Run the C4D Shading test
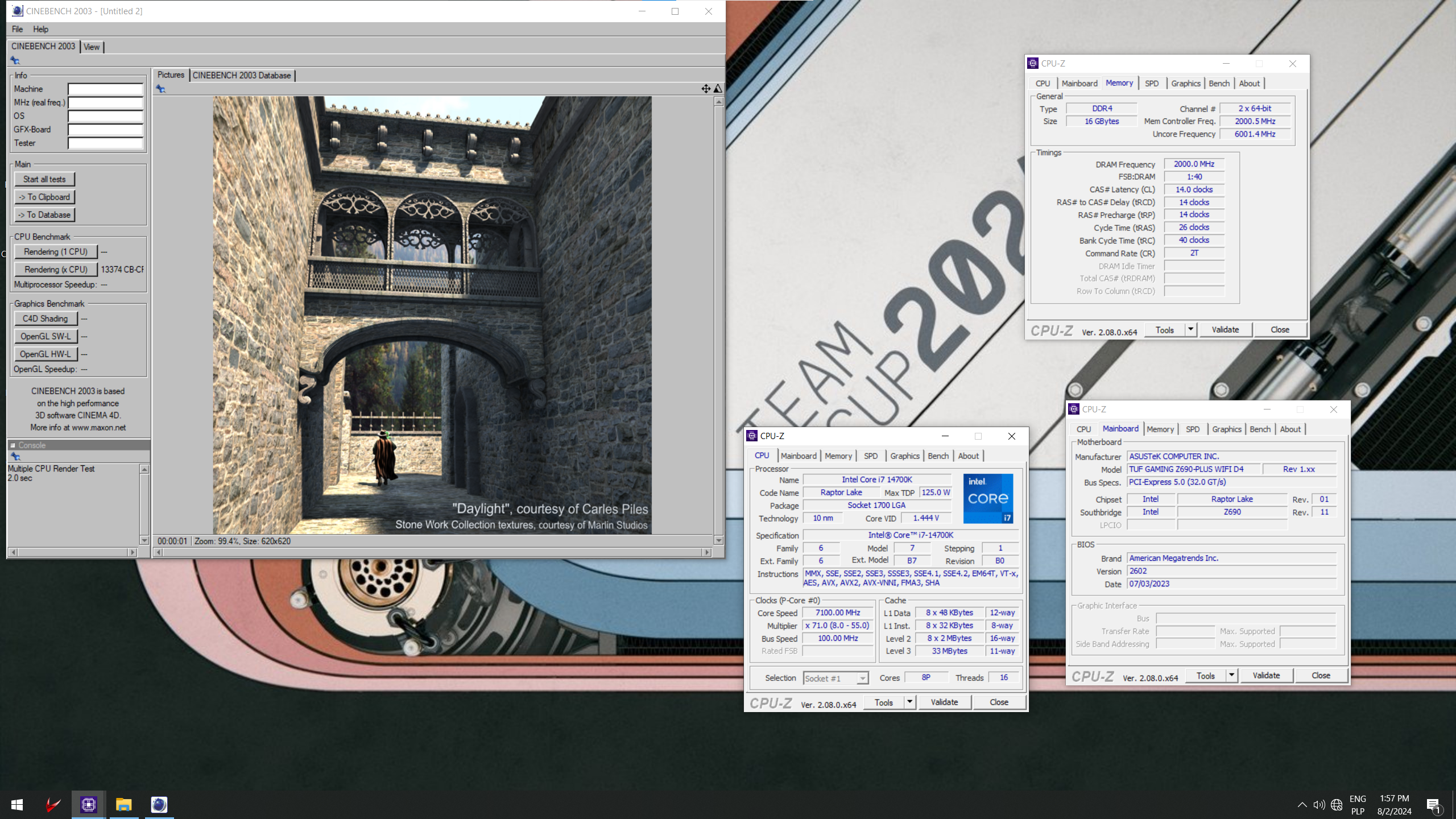 click(x=45, y=318)
